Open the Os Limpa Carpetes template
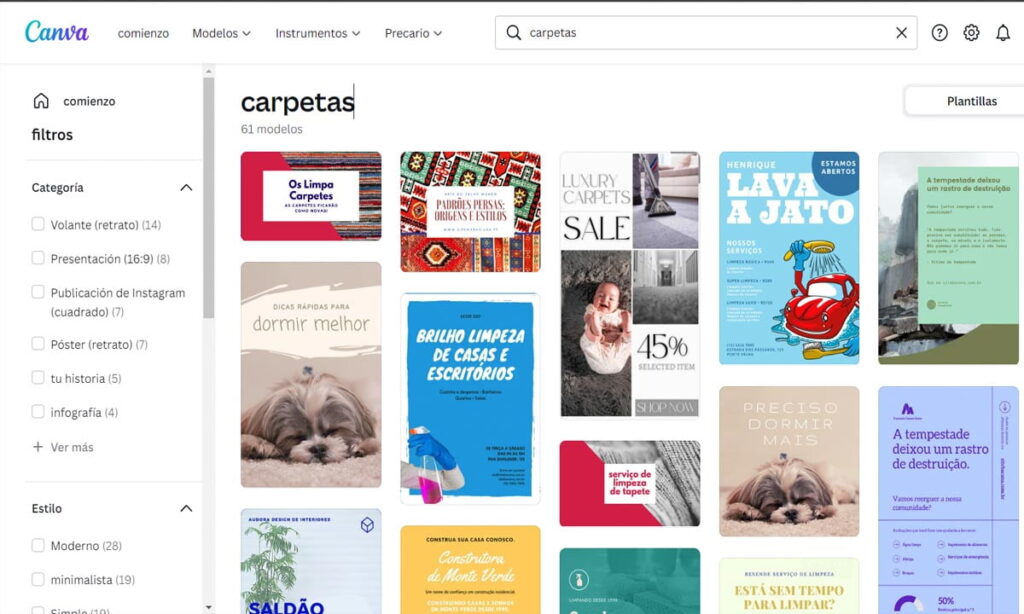Viewport: 1024px width, 614px height. 311,196
